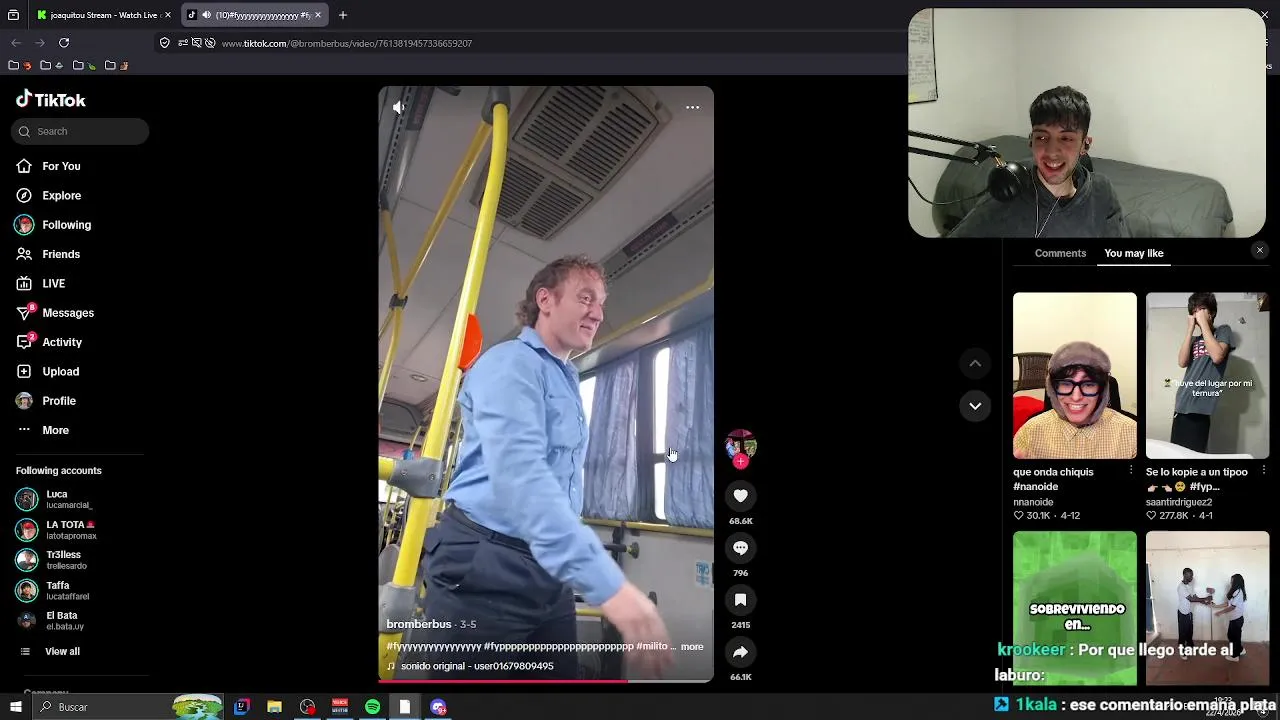The width and height of the screenshot is (1280, 720).
Task: Open Spotify from the taskbar
Action: [372, 707]
